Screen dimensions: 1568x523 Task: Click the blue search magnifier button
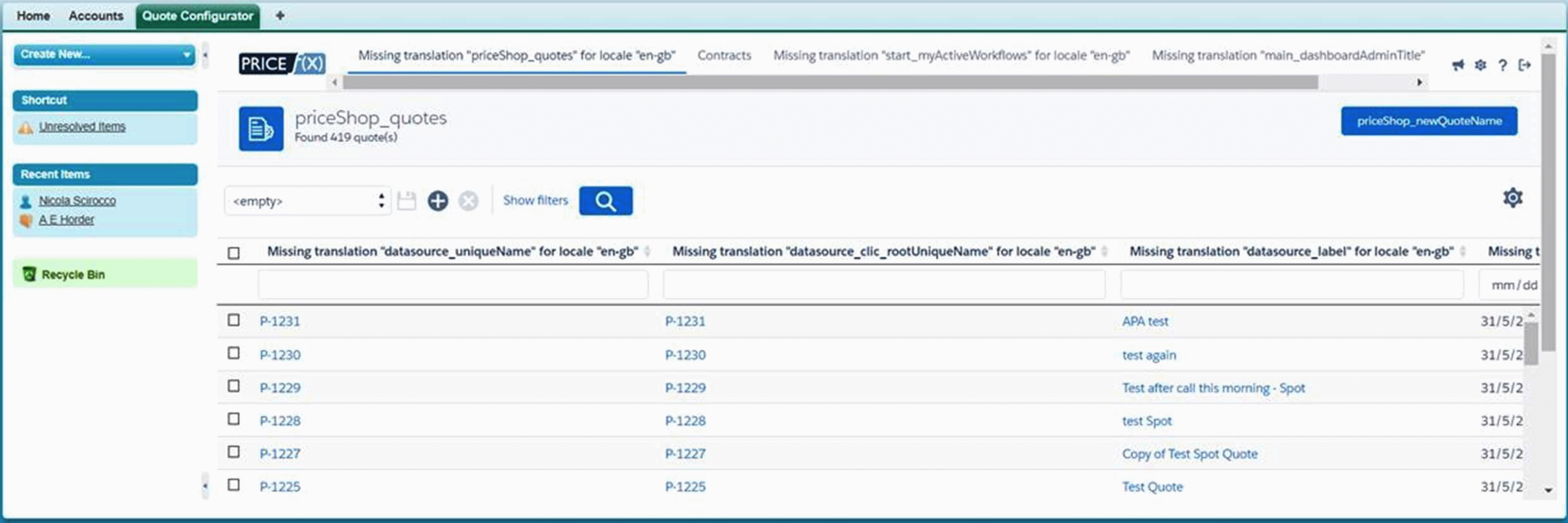(x=605, y=201)
